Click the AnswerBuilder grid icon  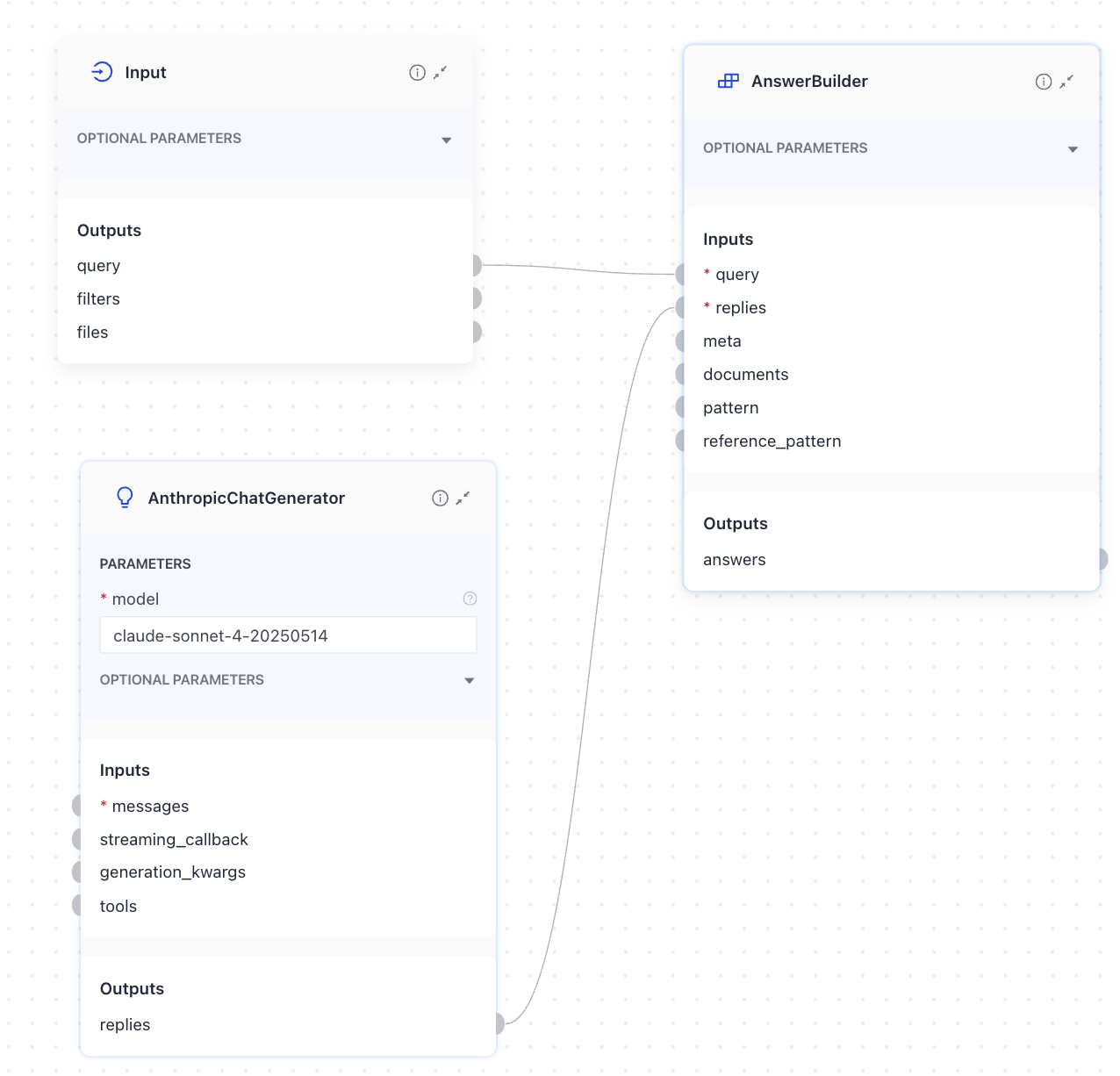pos(728,81)
